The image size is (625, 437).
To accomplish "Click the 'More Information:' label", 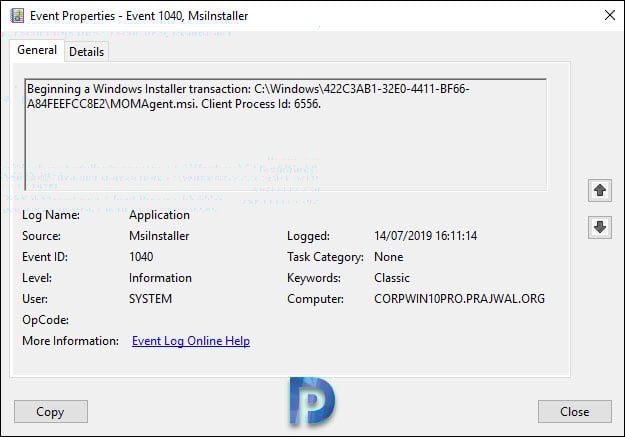I will point(71,341).
